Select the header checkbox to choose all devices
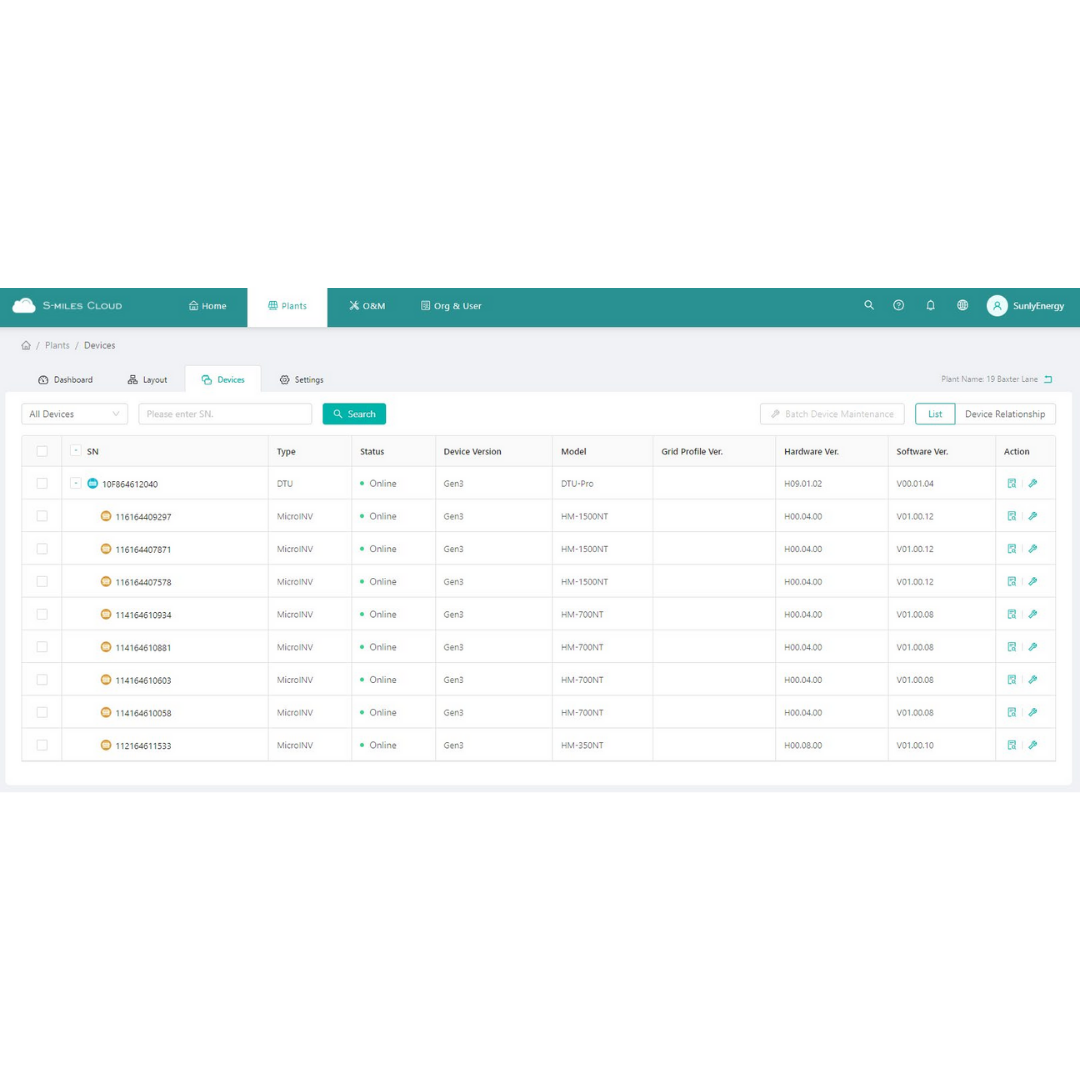 point(42,451)
